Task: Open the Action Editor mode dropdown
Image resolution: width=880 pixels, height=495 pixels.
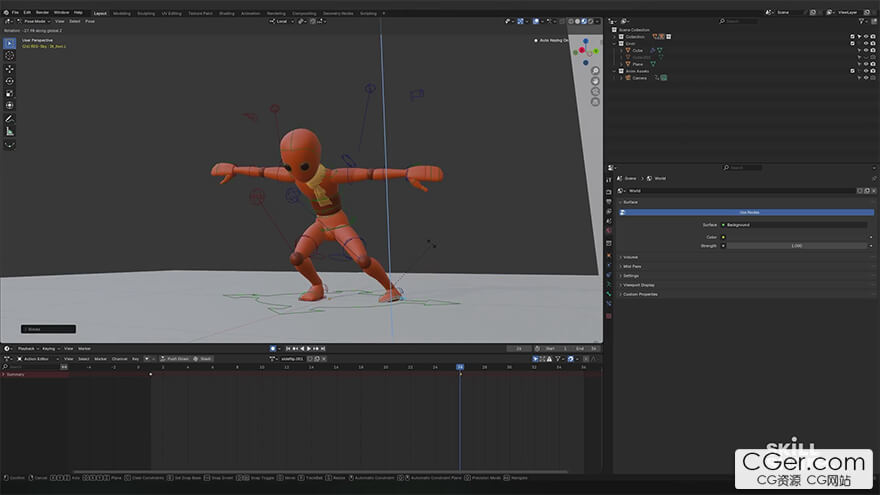Action: [x=38, y=359]
